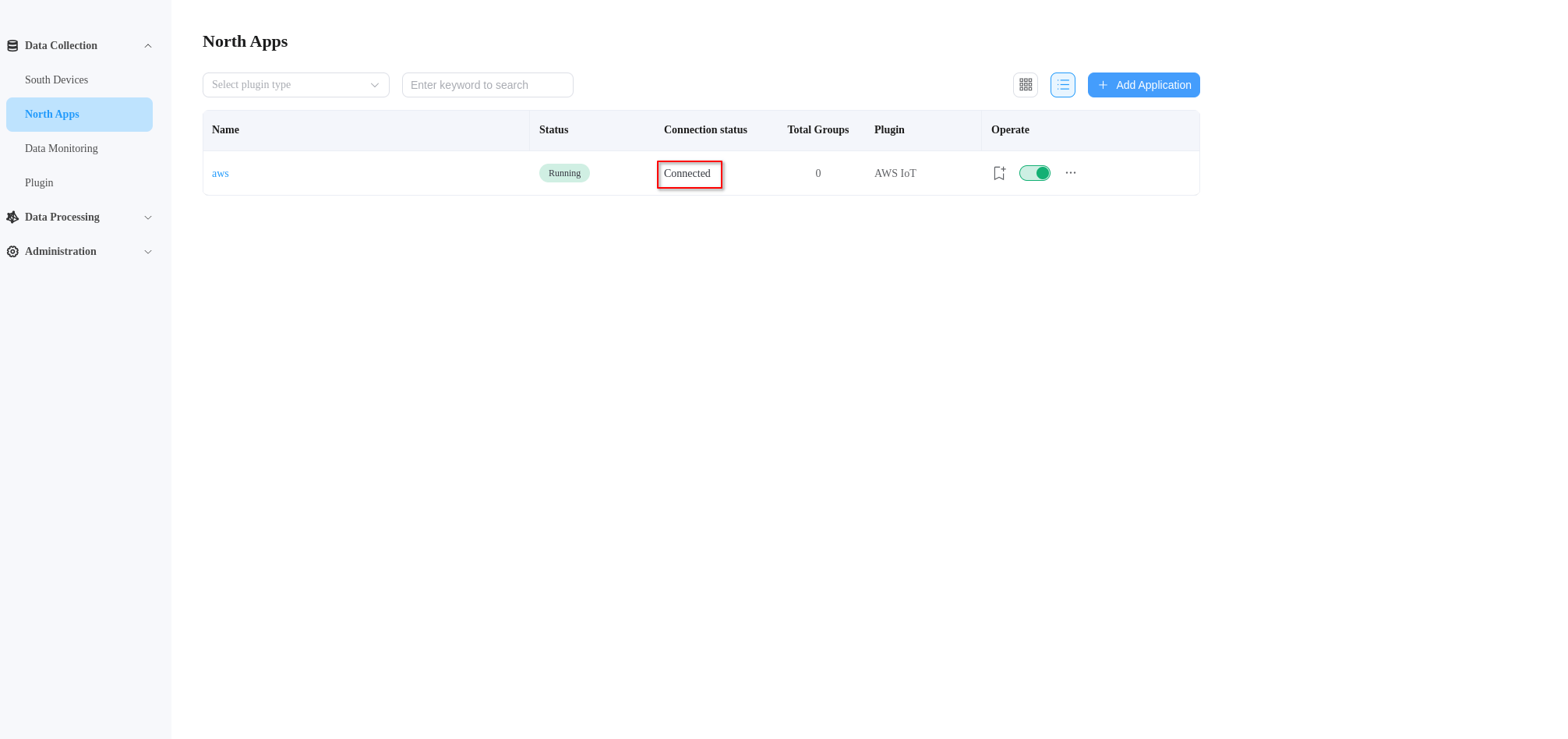Switch to card view layout
The width and height of the screenshot is (1568, 739).
pyautogui.click(x=1026, y=84)
